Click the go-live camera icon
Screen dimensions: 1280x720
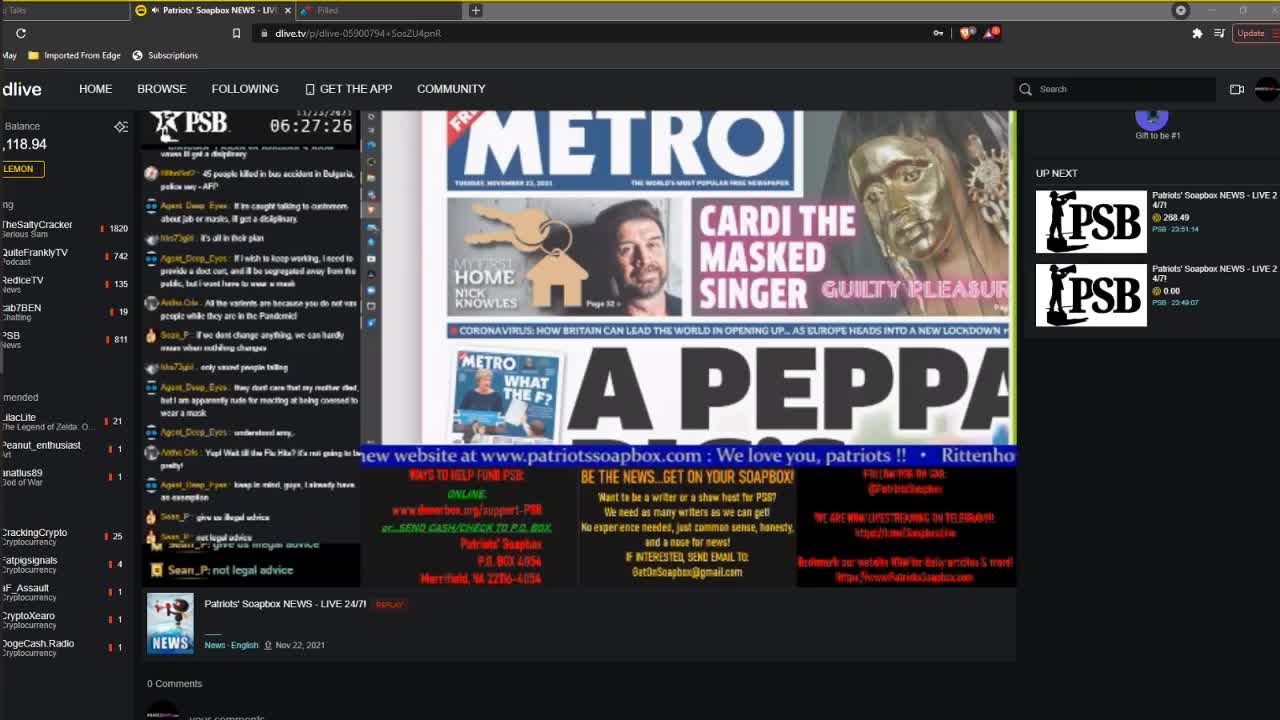[1237, 89]
